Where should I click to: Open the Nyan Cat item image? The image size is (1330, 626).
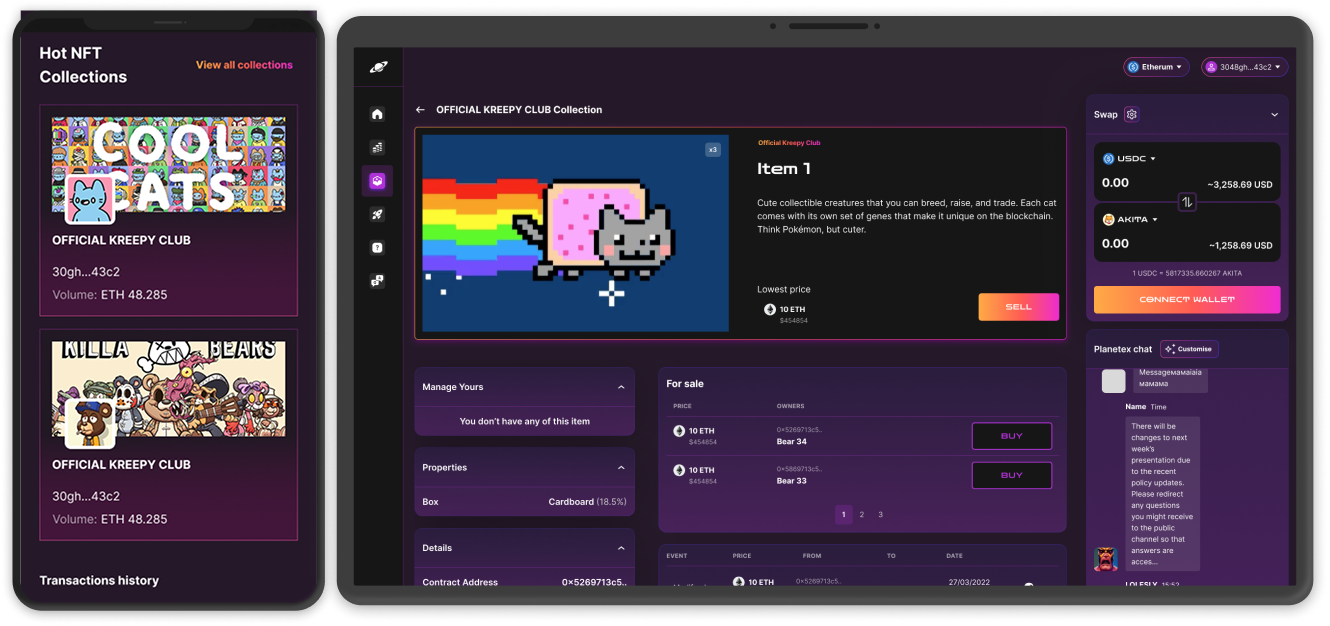pyautogui.click(x=575, y=233)
